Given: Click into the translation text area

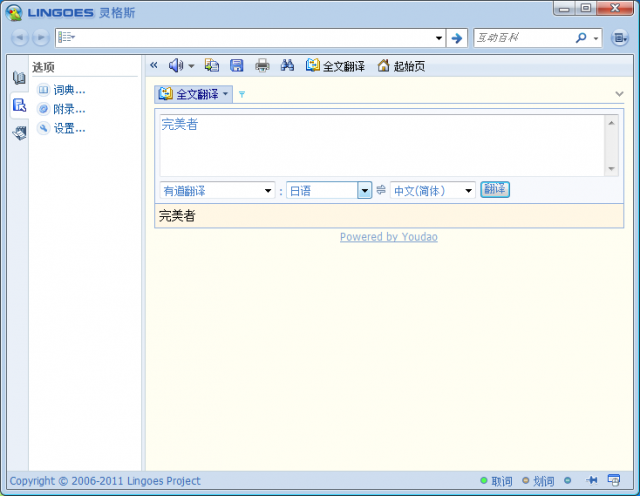Looking at the screenshot, I should click(x=382, y=145).
